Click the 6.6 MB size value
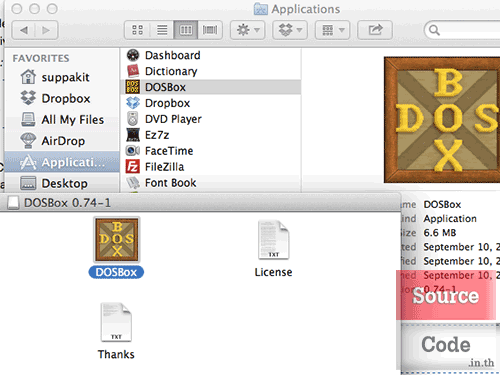 440,233
